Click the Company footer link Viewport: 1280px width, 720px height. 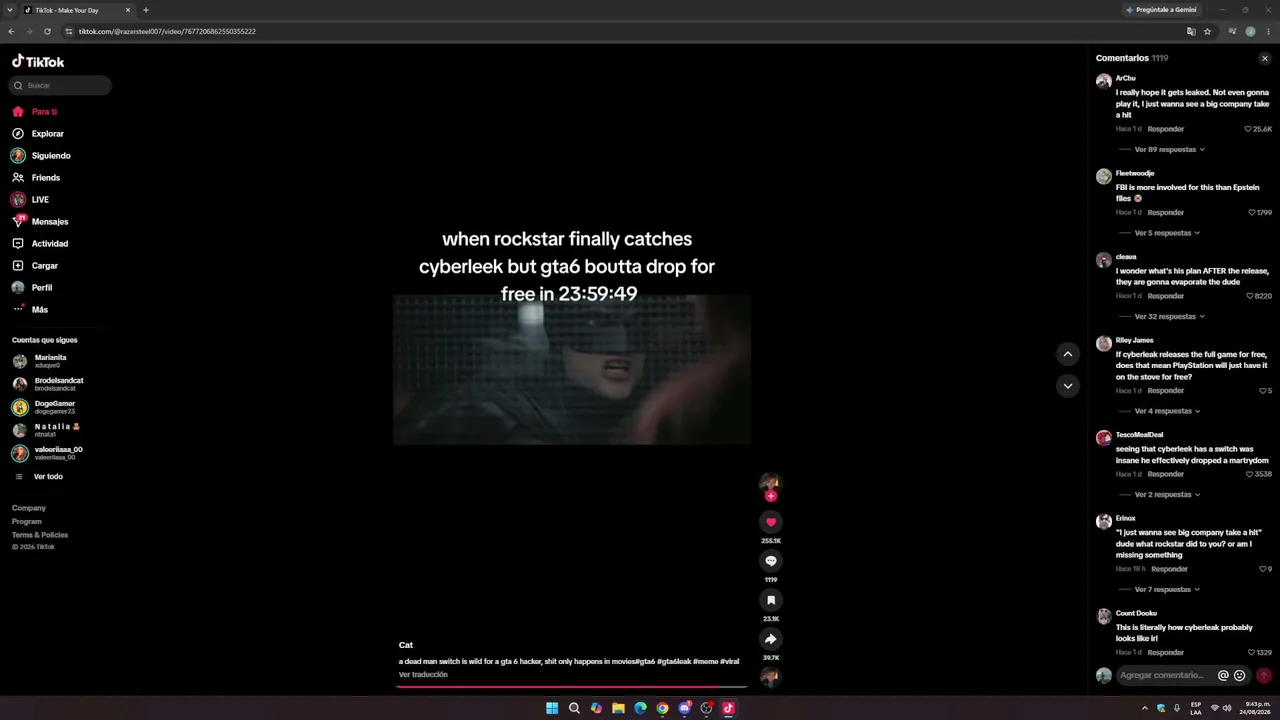coord(29,508)
